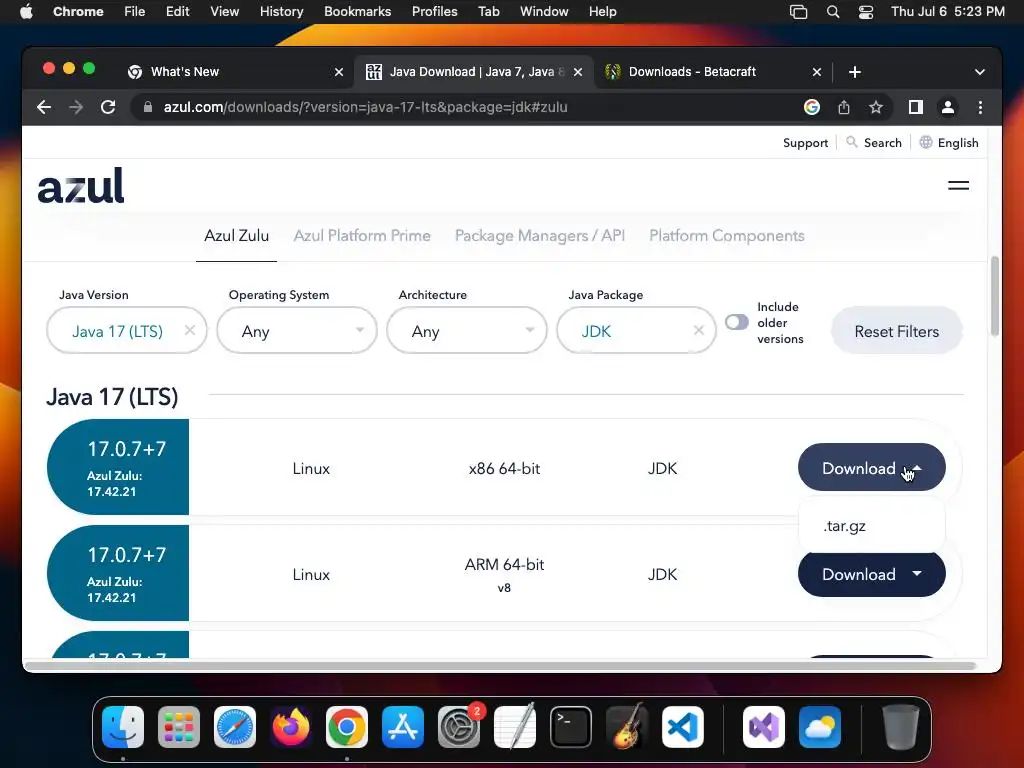The image size is (1024, 768).
Task: Open the Chrome History menu
Action: pyautogui.click(x=281, y=11)
